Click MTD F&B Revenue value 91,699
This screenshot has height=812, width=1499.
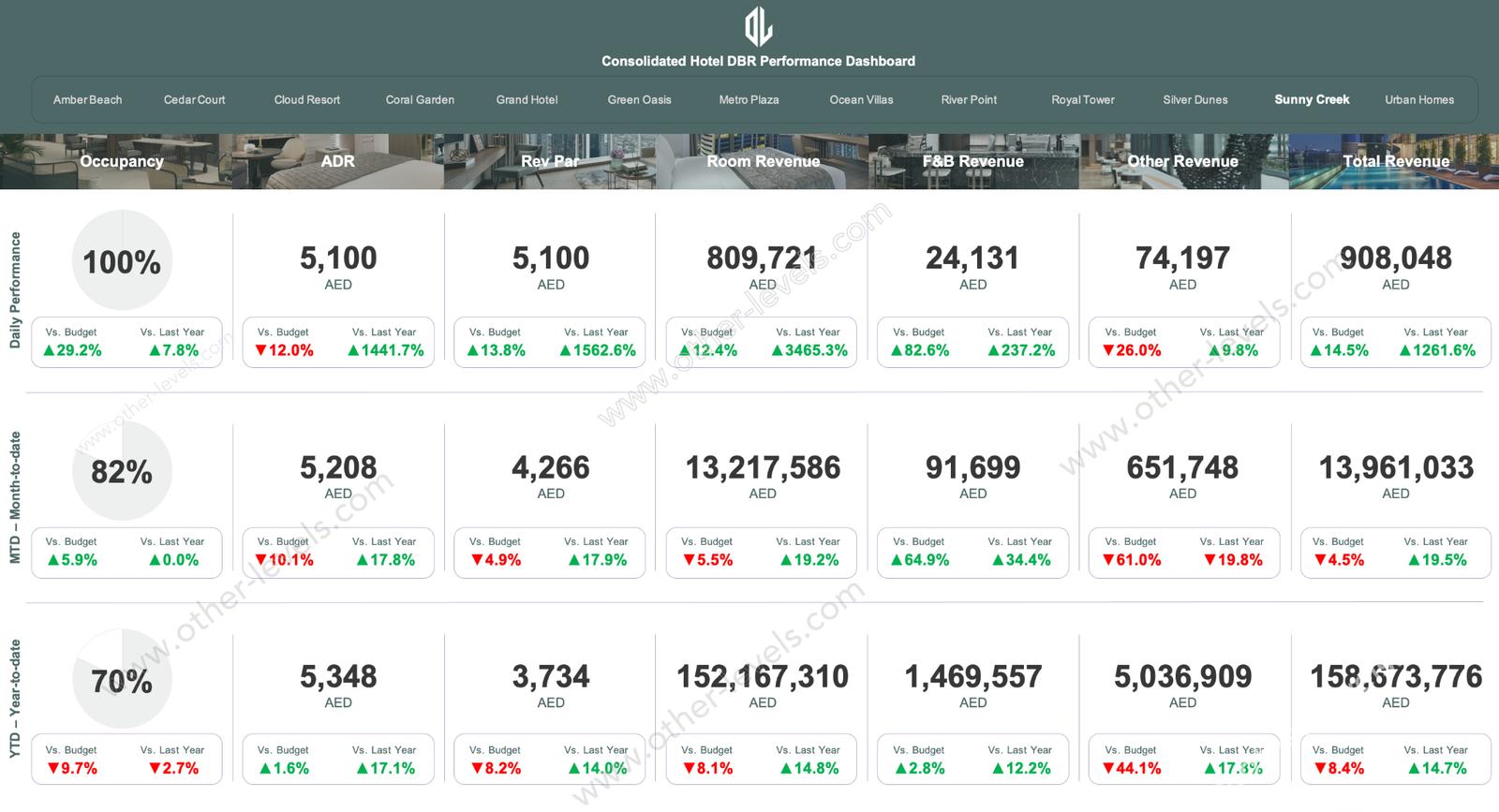tap(972, 467)
